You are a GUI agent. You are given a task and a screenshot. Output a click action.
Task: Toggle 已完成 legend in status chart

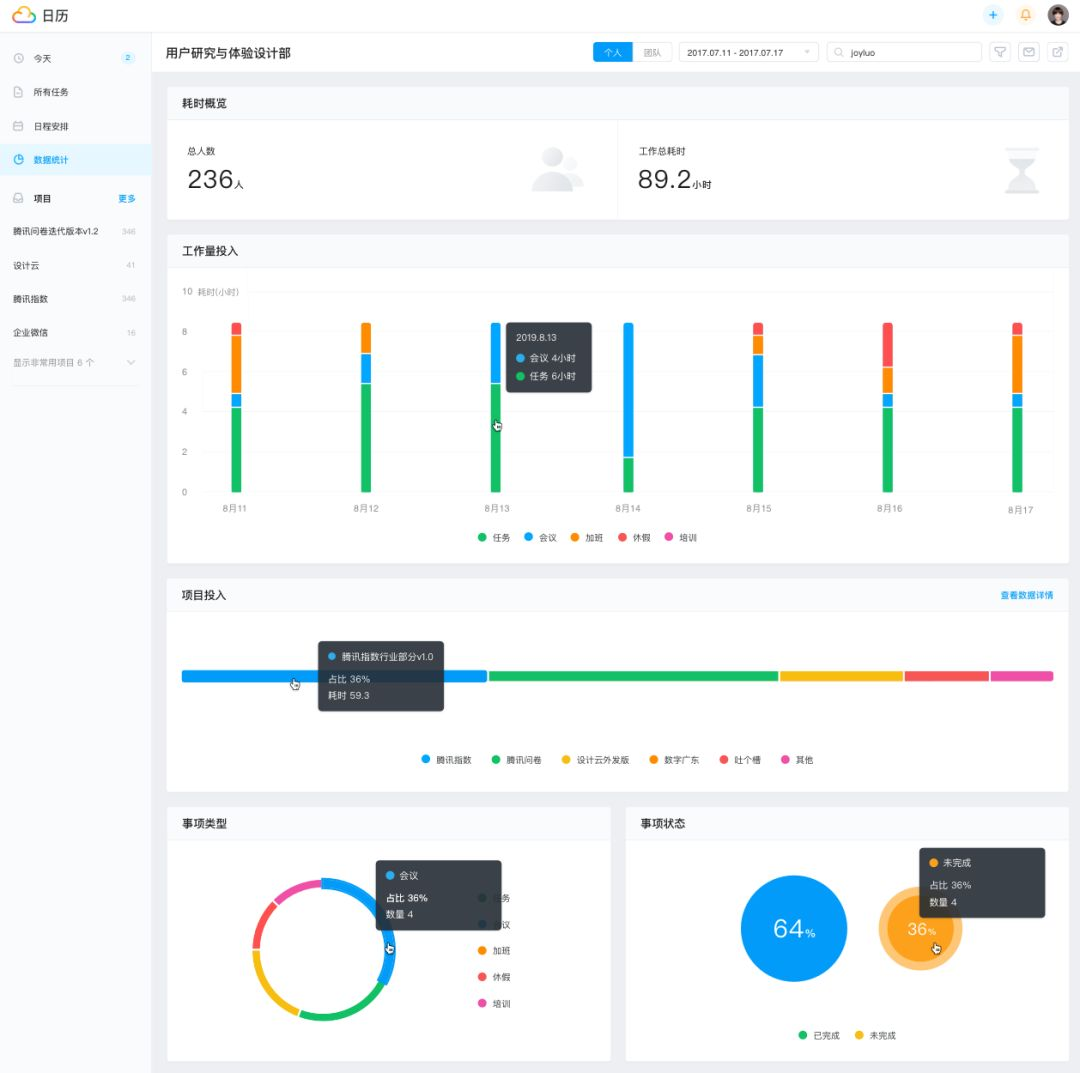click(819, 1035)
